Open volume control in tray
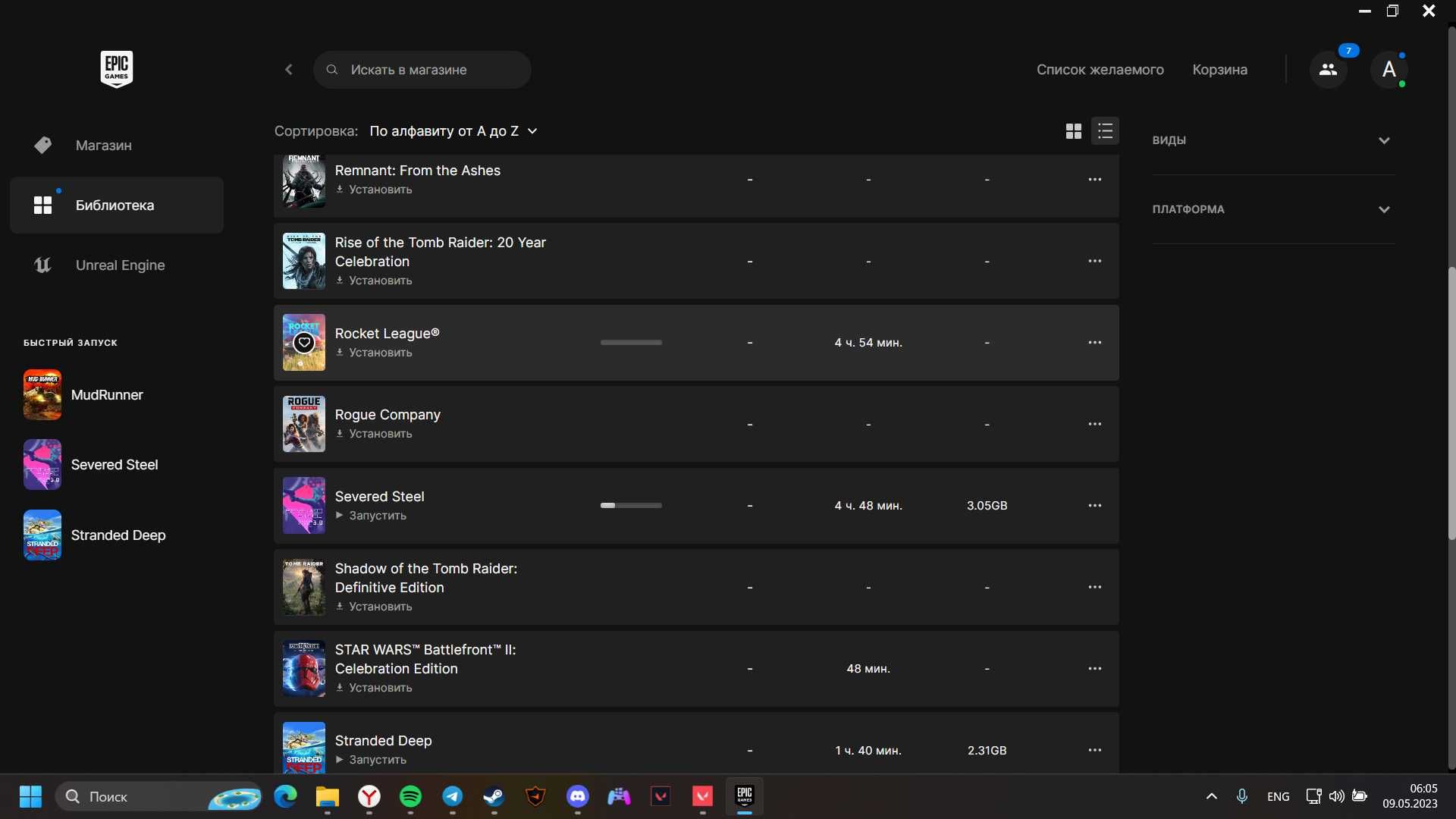Viewport: 1456px width, 819px height. 1336,796
